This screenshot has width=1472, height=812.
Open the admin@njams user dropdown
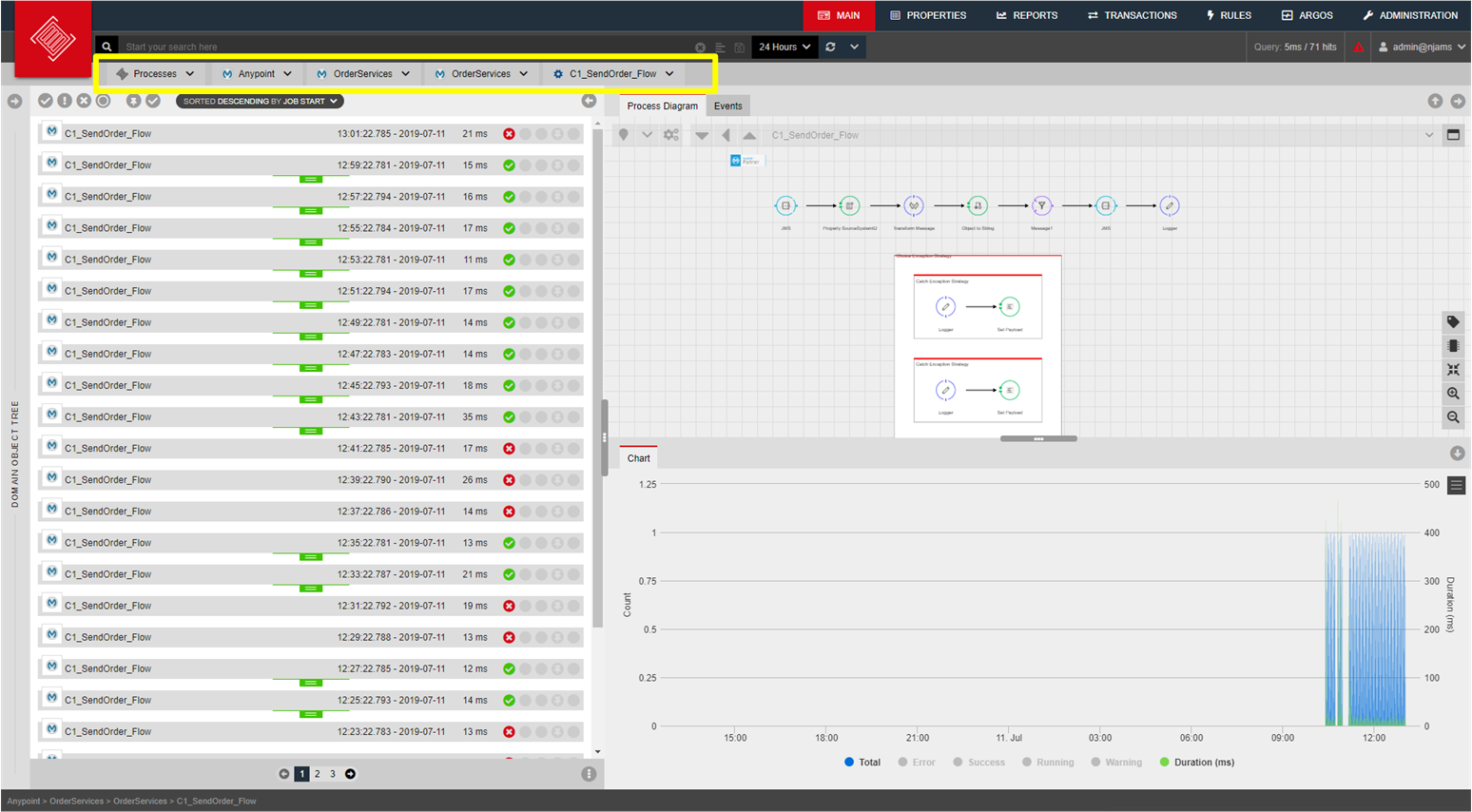[x=1422, y=47]
